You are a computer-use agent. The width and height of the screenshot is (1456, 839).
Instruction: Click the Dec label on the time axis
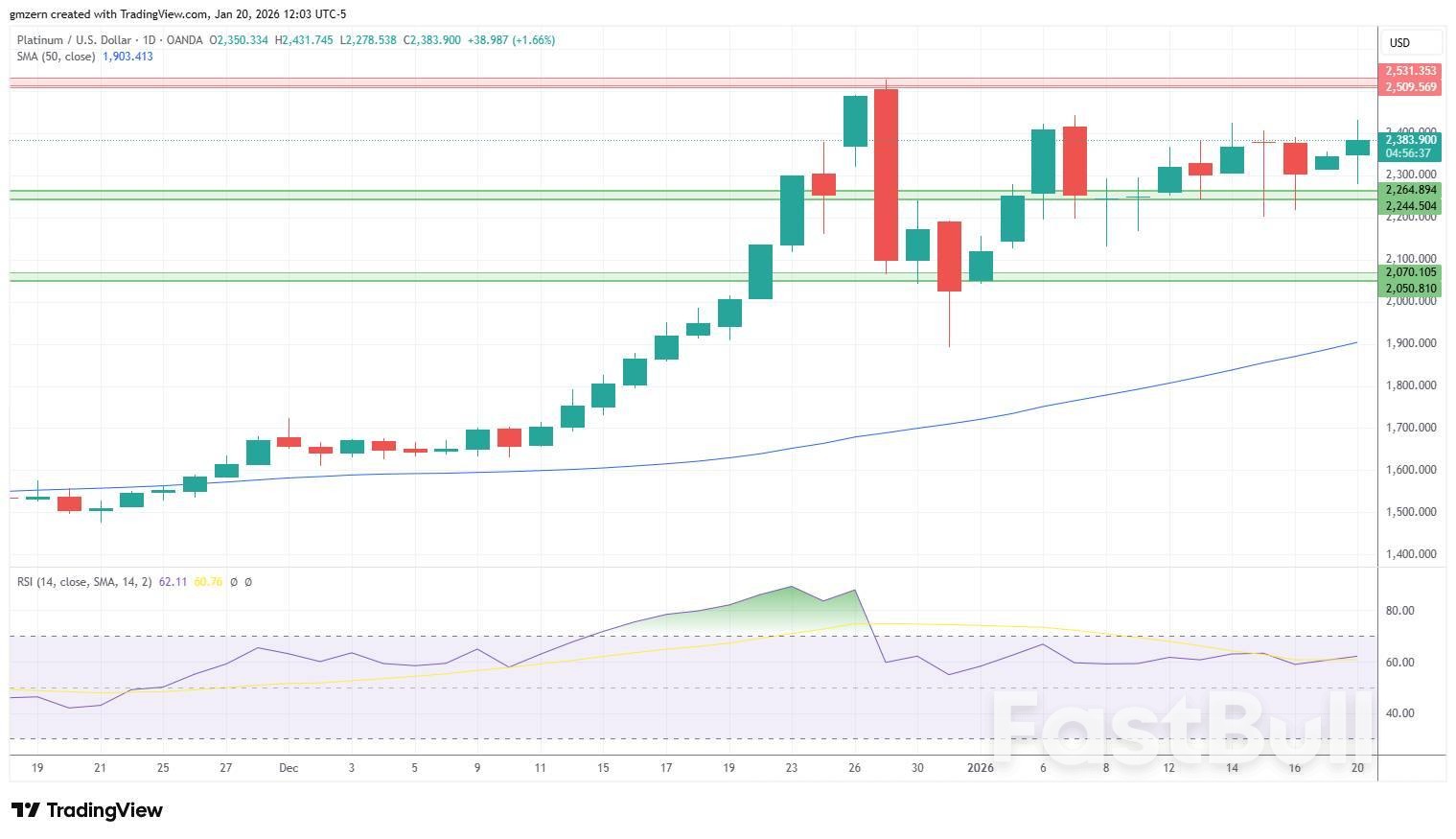coord(289,768)
